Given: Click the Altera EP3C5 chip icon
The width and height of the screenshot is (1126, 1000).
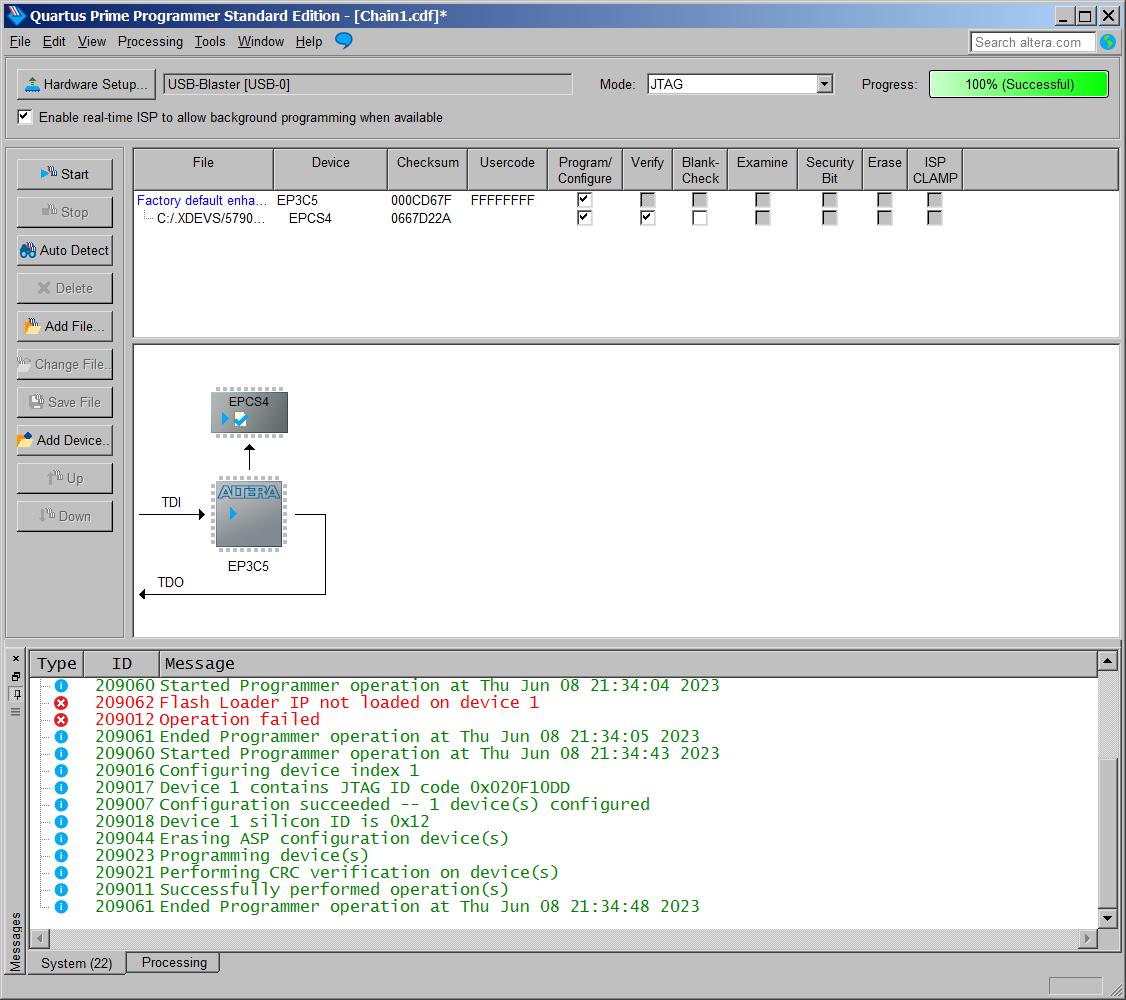Looking at the screenshot, I should [x=249, y=514].
